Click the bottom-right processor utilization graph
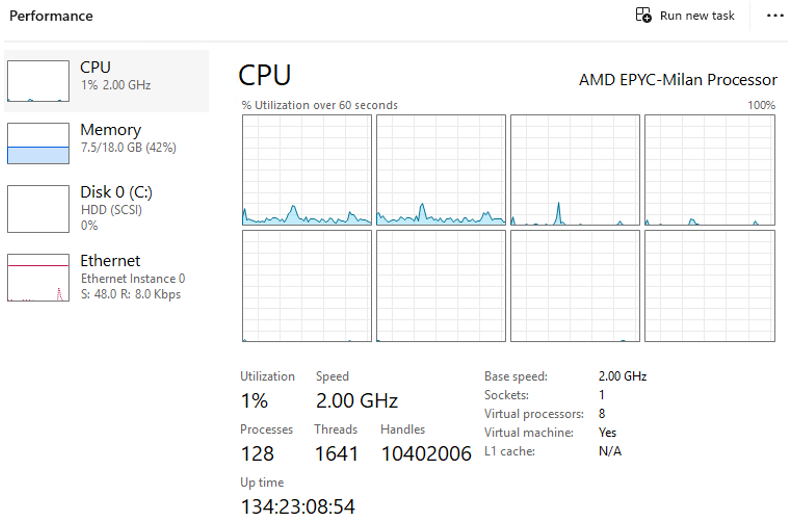 click(709, 285)
